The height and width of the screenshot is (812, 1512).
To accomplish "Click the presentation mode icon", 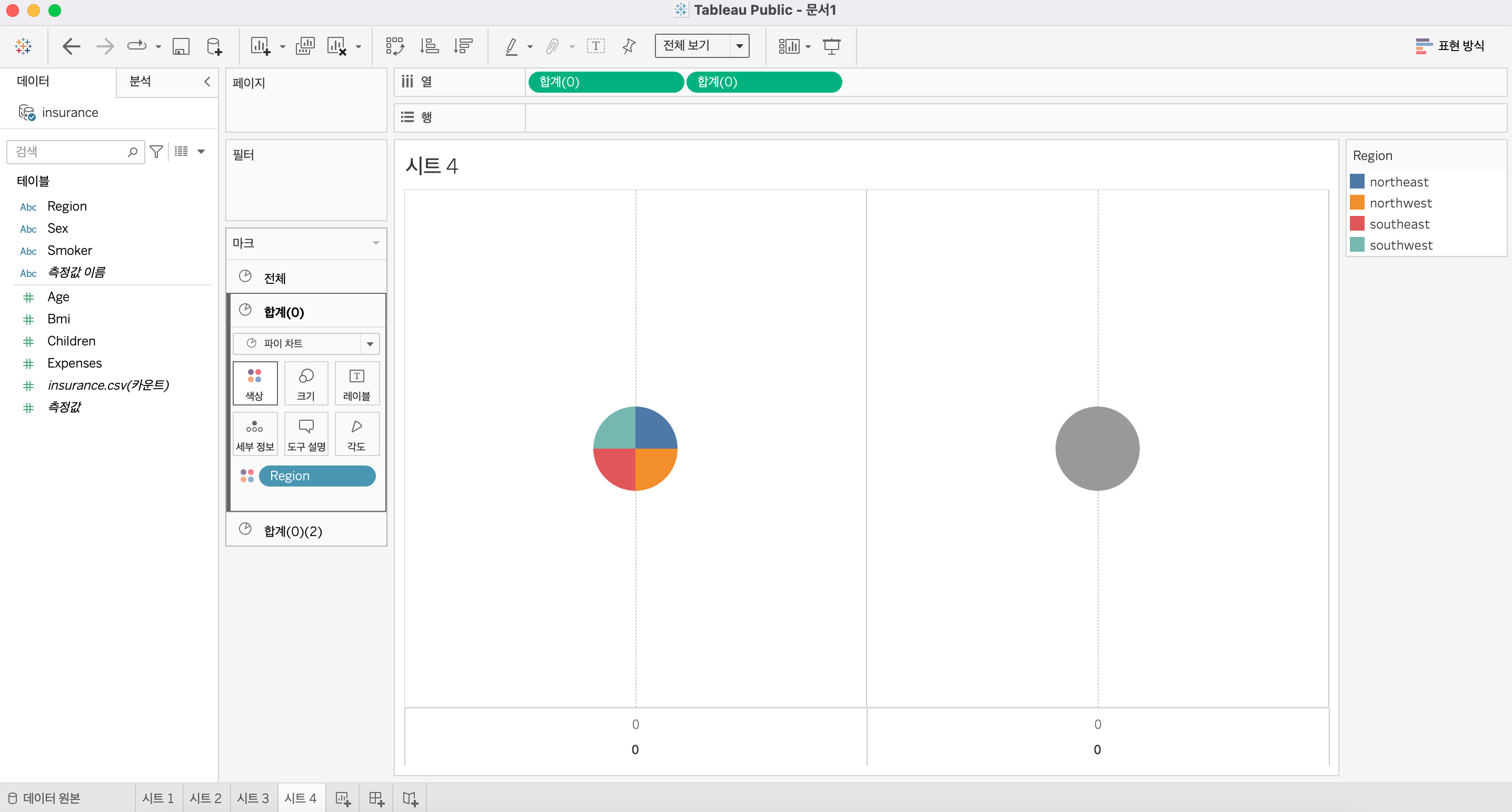I will click(x=832, y=46).
